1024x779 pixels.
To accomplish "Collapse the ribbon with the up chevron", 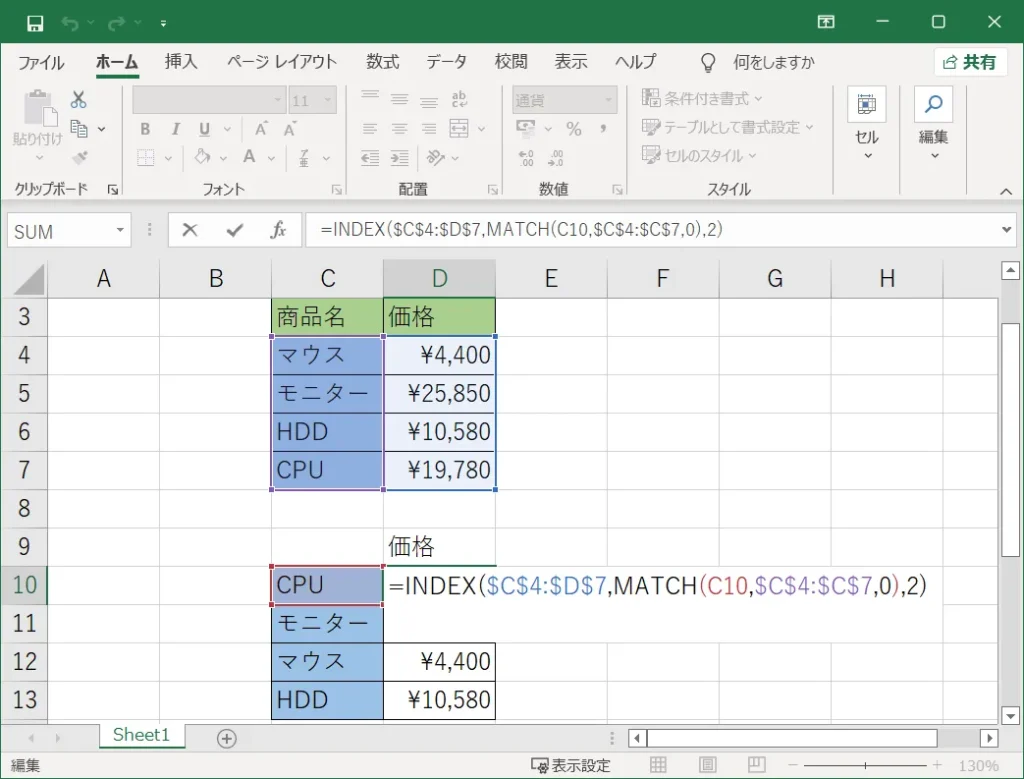I will 1006,191.
